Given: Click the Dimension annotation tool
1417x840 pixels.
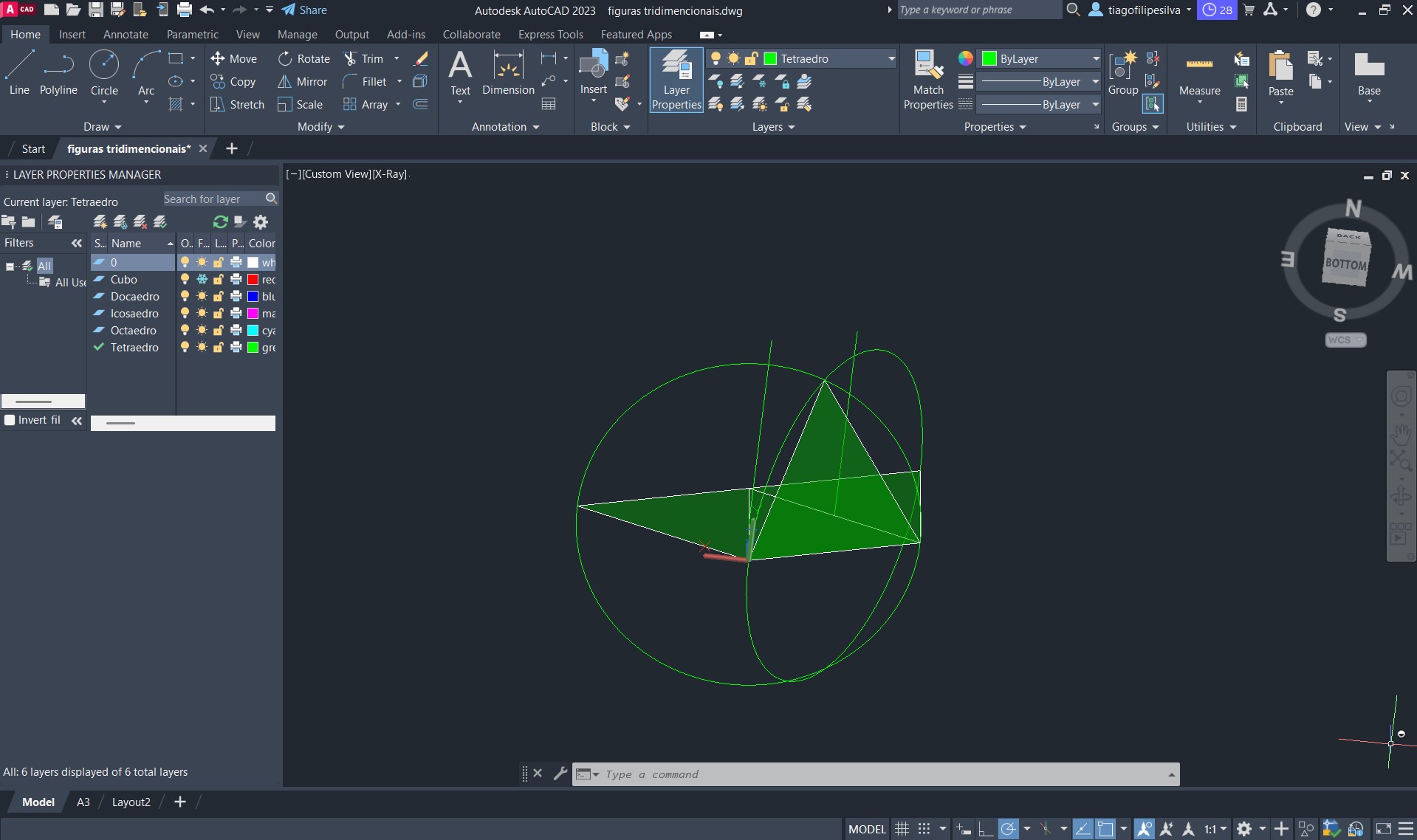Looking at the screenshot, I should (508, 74).
